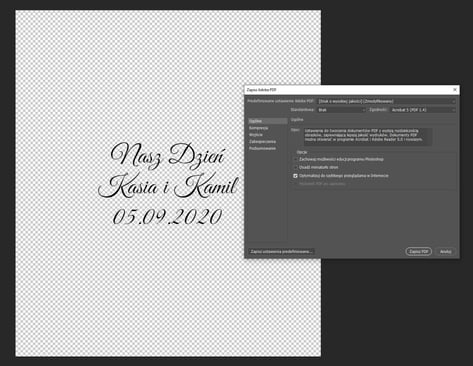Click the Zapisz Adobe PDF title bar
This screenshot has height=366, width=473.
[x=348, y=90]
